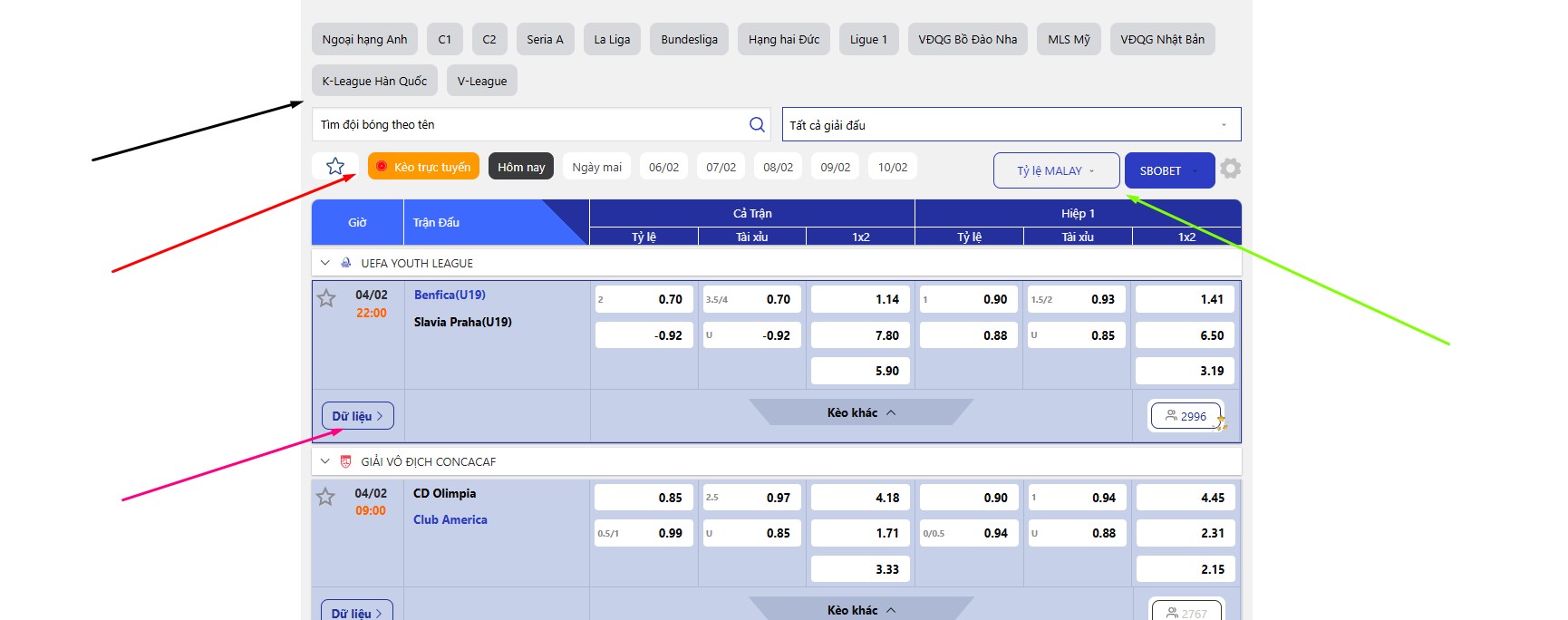The width and height of the screenshot is (1568, 620).
Task: Open the SBOBET provider dropdown
Action: click(x=1168, y=170)
